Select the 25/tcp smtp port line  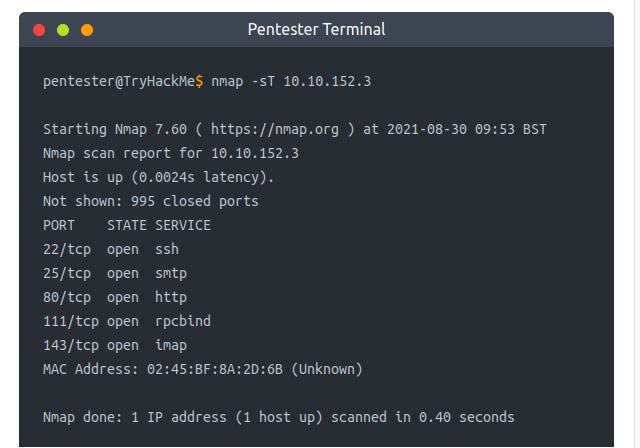115,274
